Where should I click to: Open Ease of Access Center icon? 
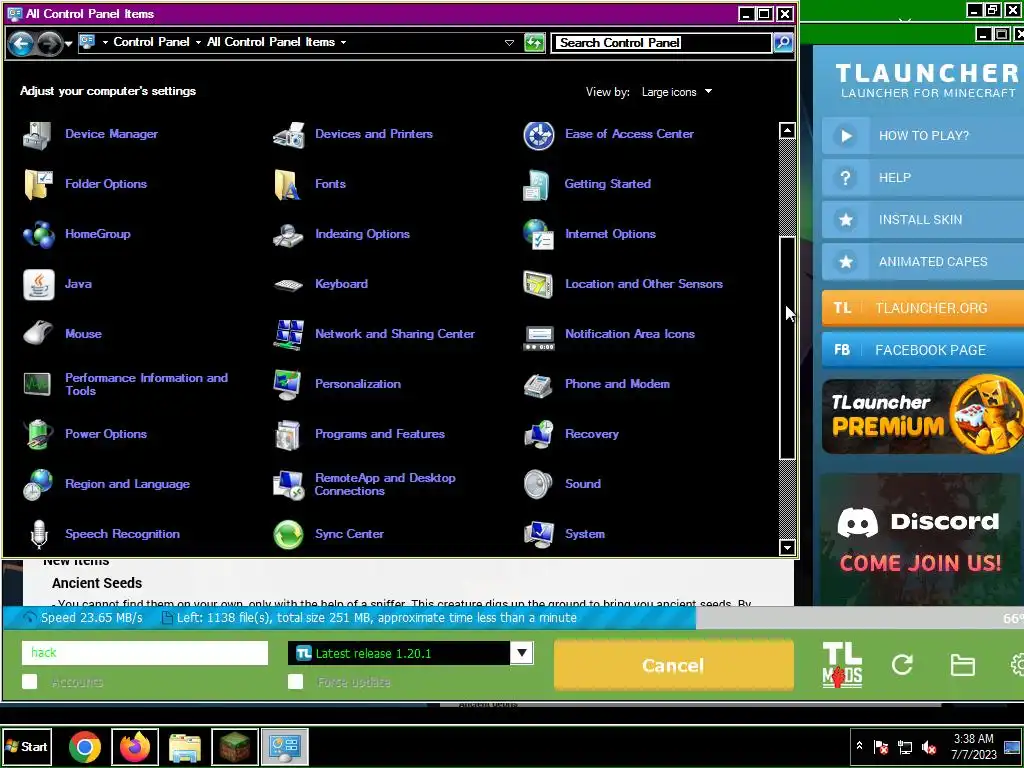[539, 135]
